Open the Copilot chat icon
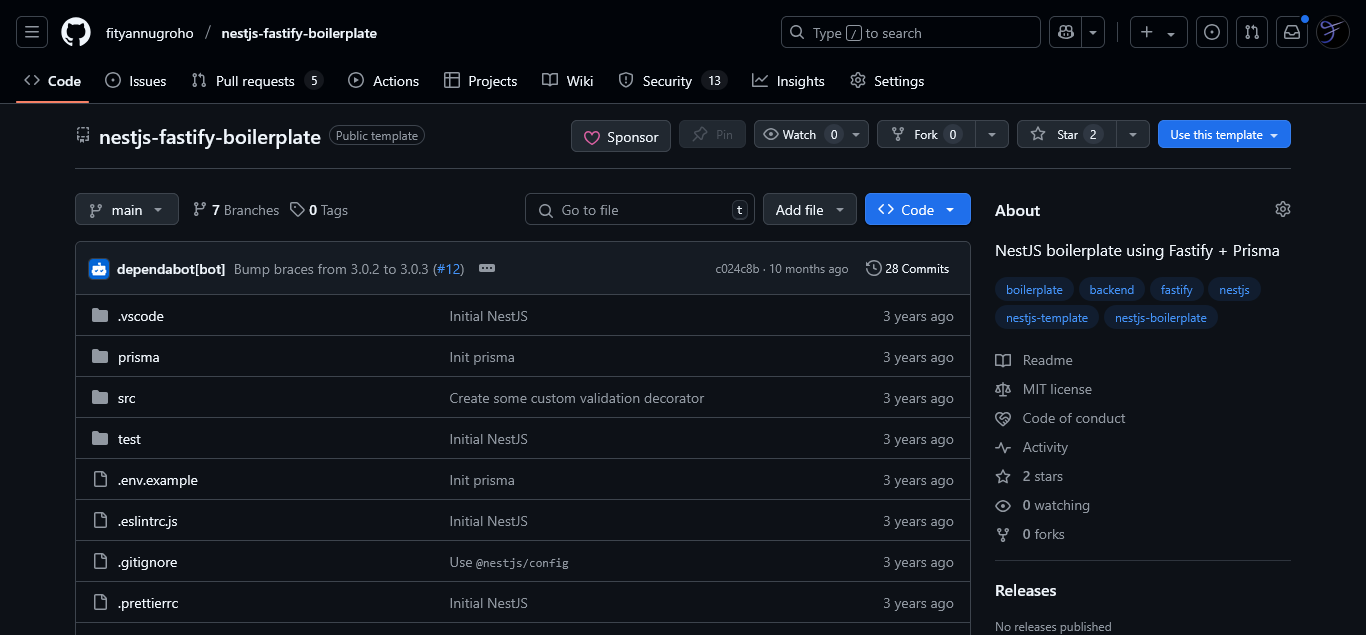The image size is (1366, 635). (x=1066, y=32)
